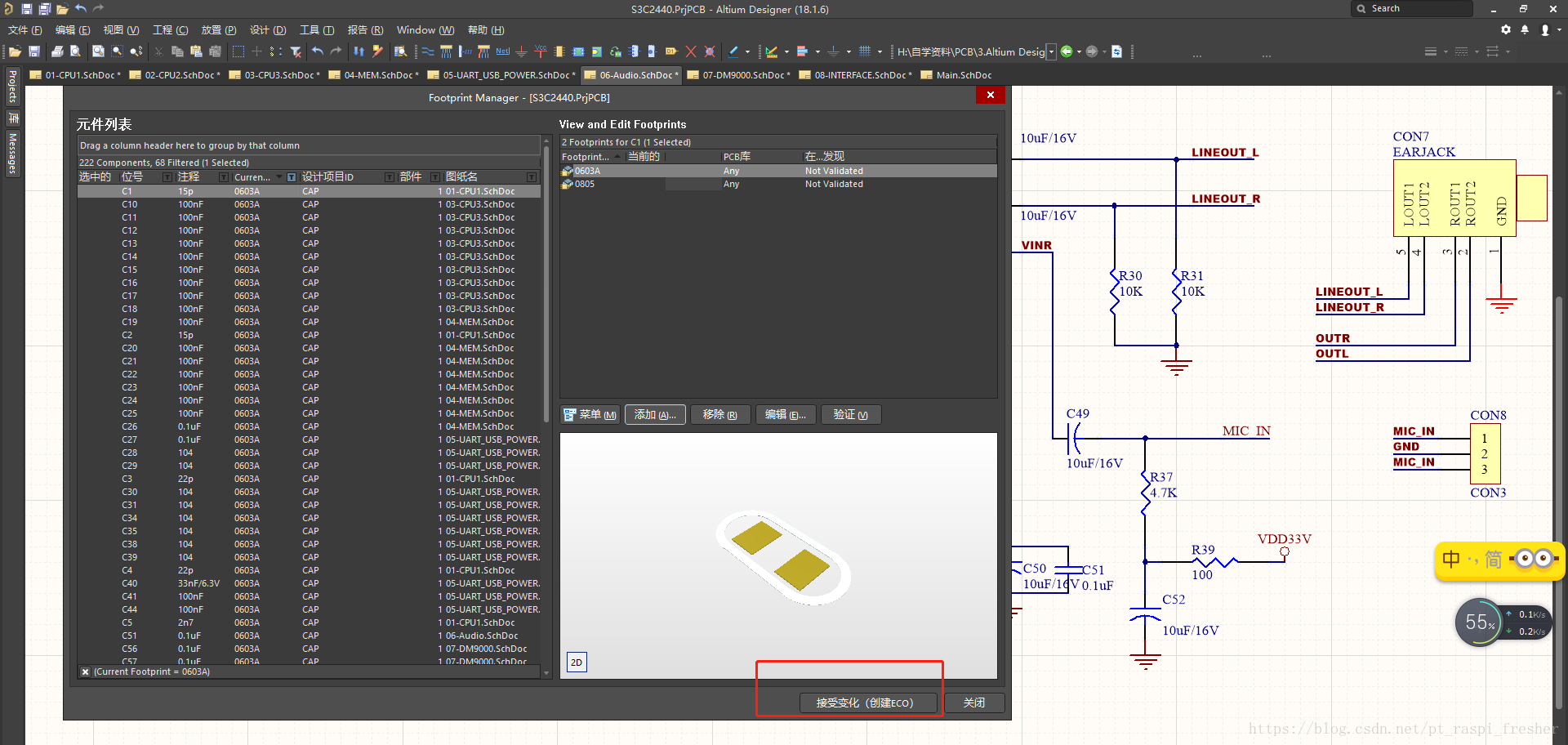
Task: Select the Place Bus tool
Action: tap(446, 51)
